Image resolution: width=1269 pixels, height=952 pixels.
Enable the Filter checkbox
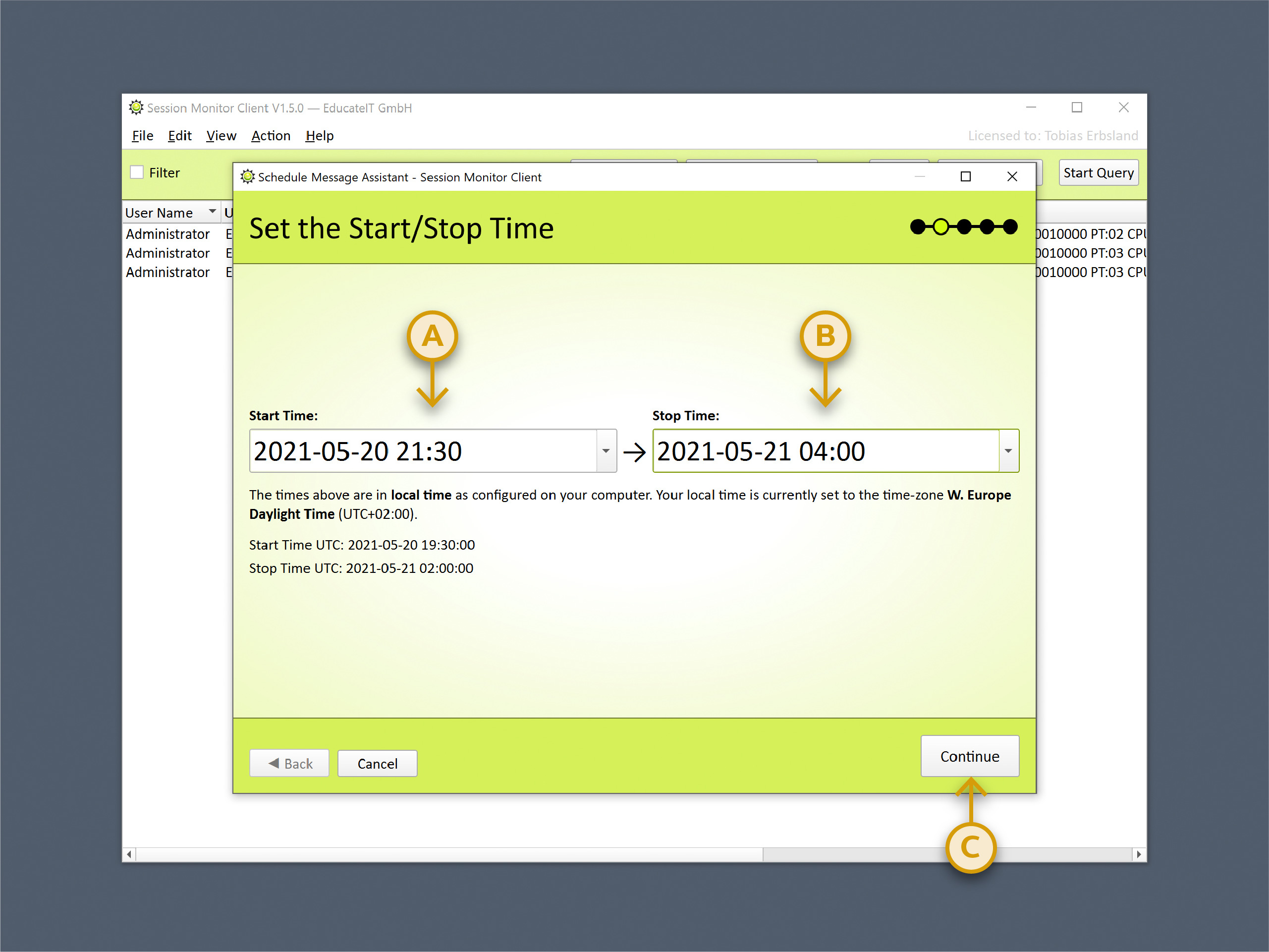click(137, 171)
